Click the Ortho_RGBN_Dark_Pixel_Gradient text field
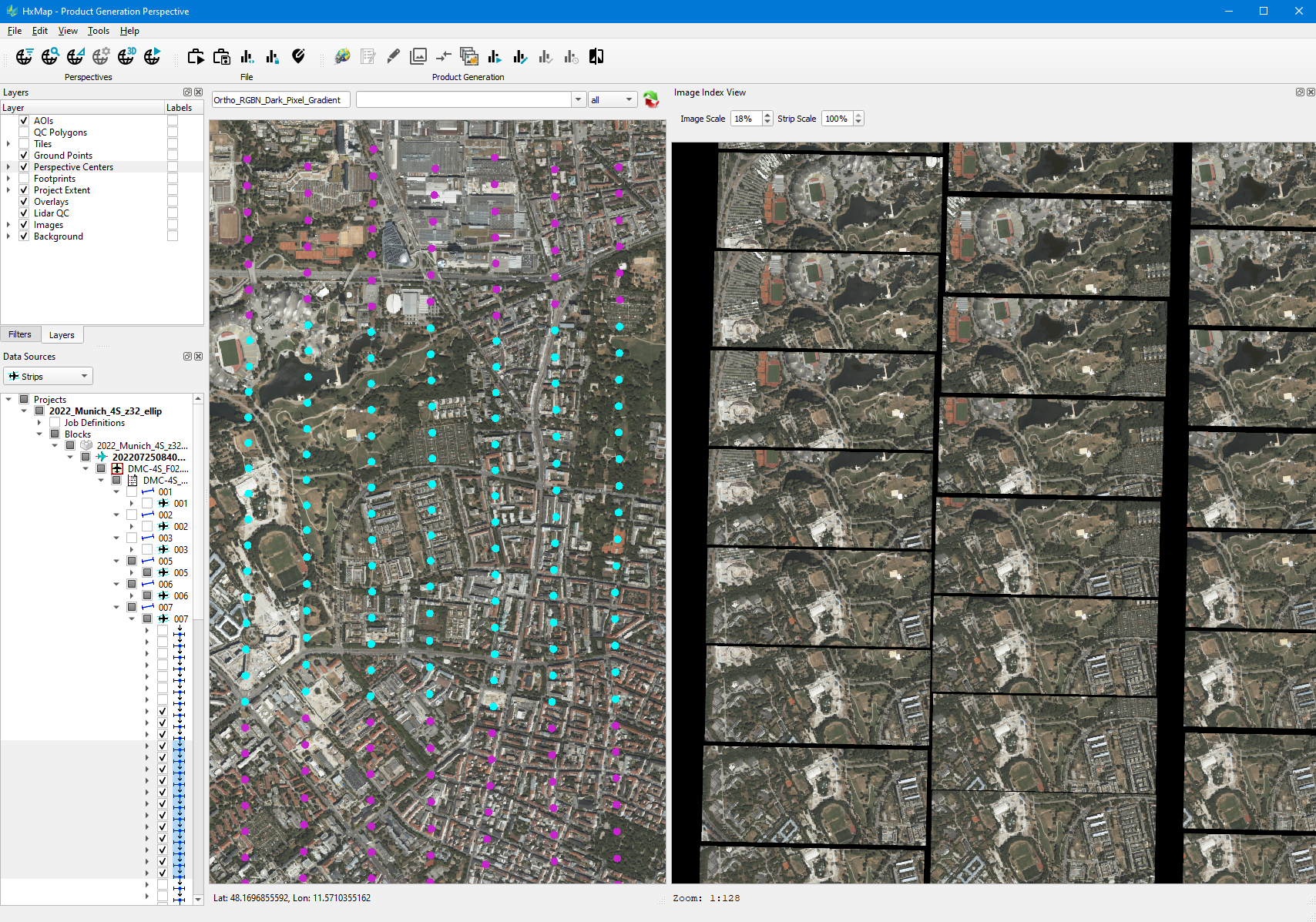The height and width of the screenshot is (922, 1316). [x=281, y=99]
